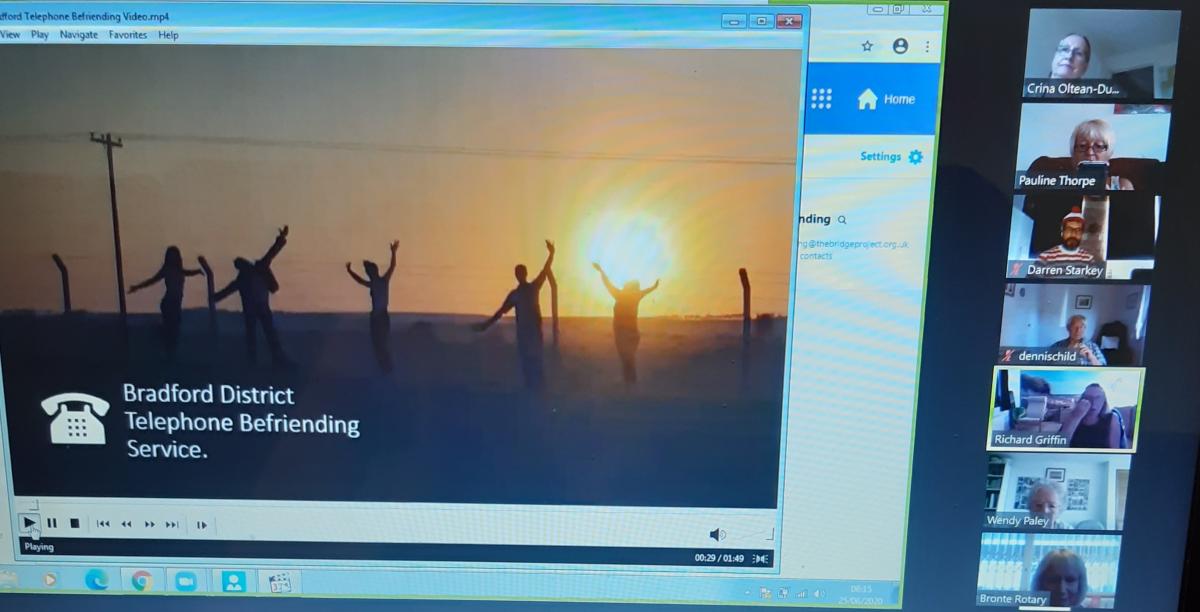Open Zoom from taskbar
The height and width of the screenshot is (612, 1200).
(x=186, y=581)
